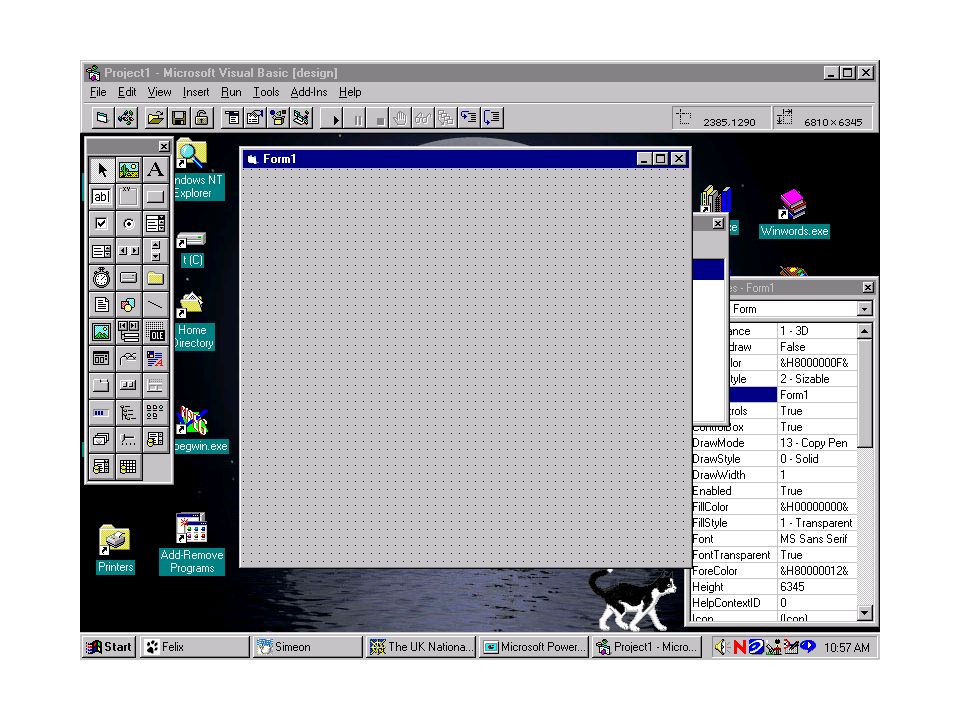The image size is (960, 720).
Task: Click the End (stop) toolbar button
Action: [380, 118]
